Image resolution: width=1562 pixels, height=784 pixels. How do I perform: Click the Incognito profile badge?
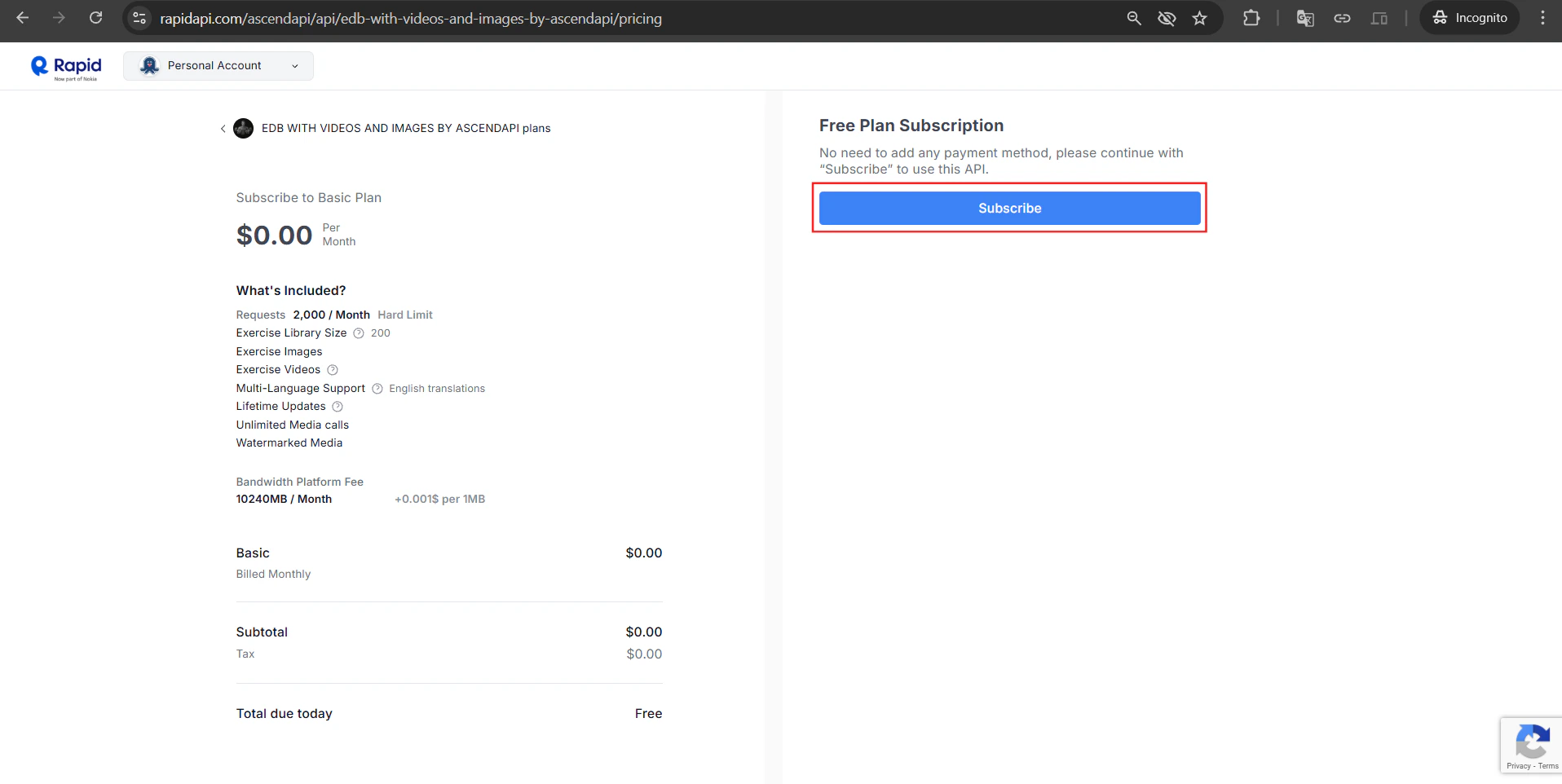(1469, 17)
